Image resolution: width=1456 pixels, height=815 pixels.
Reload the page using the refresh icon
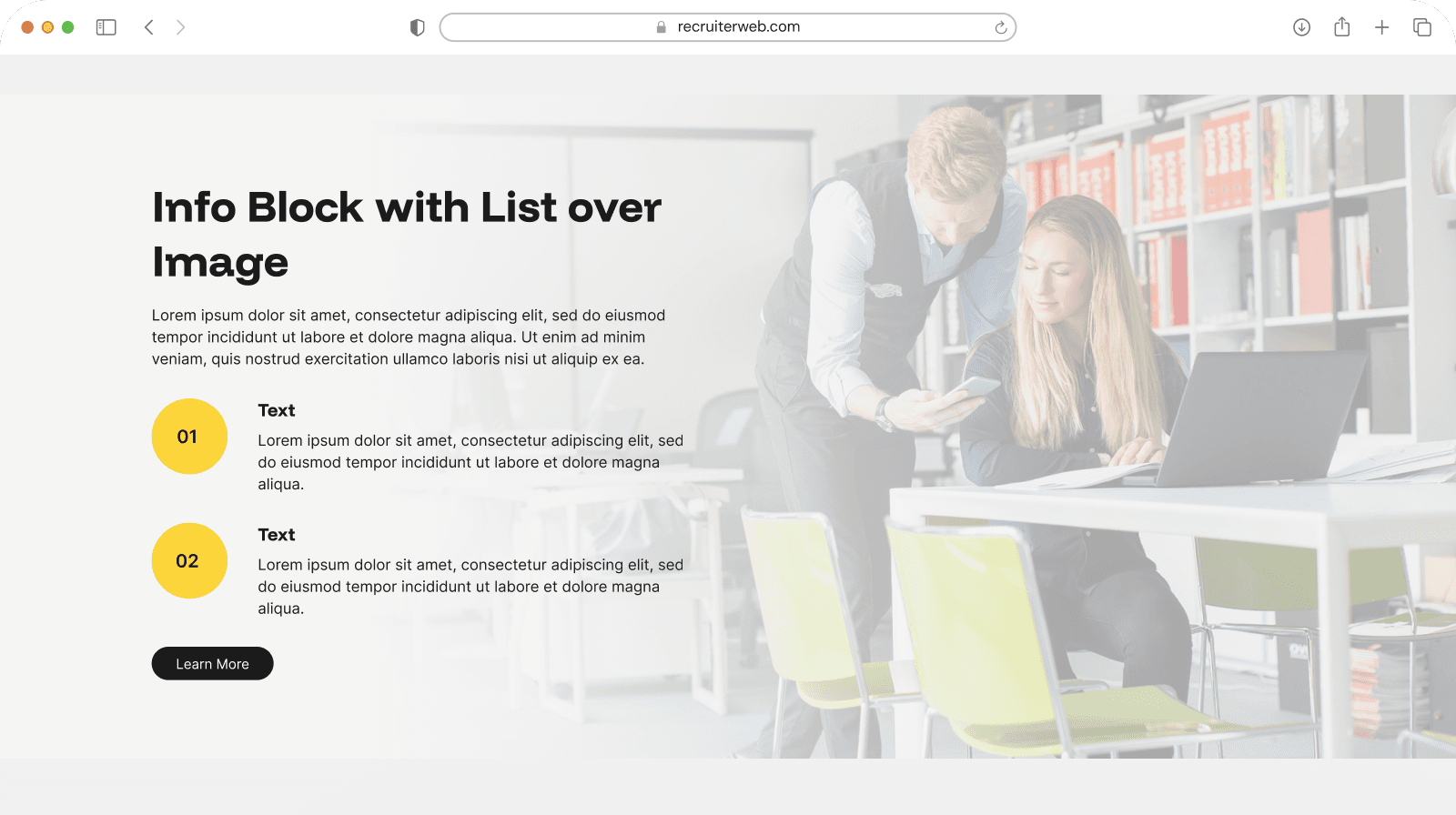[x=1001, y=27]
